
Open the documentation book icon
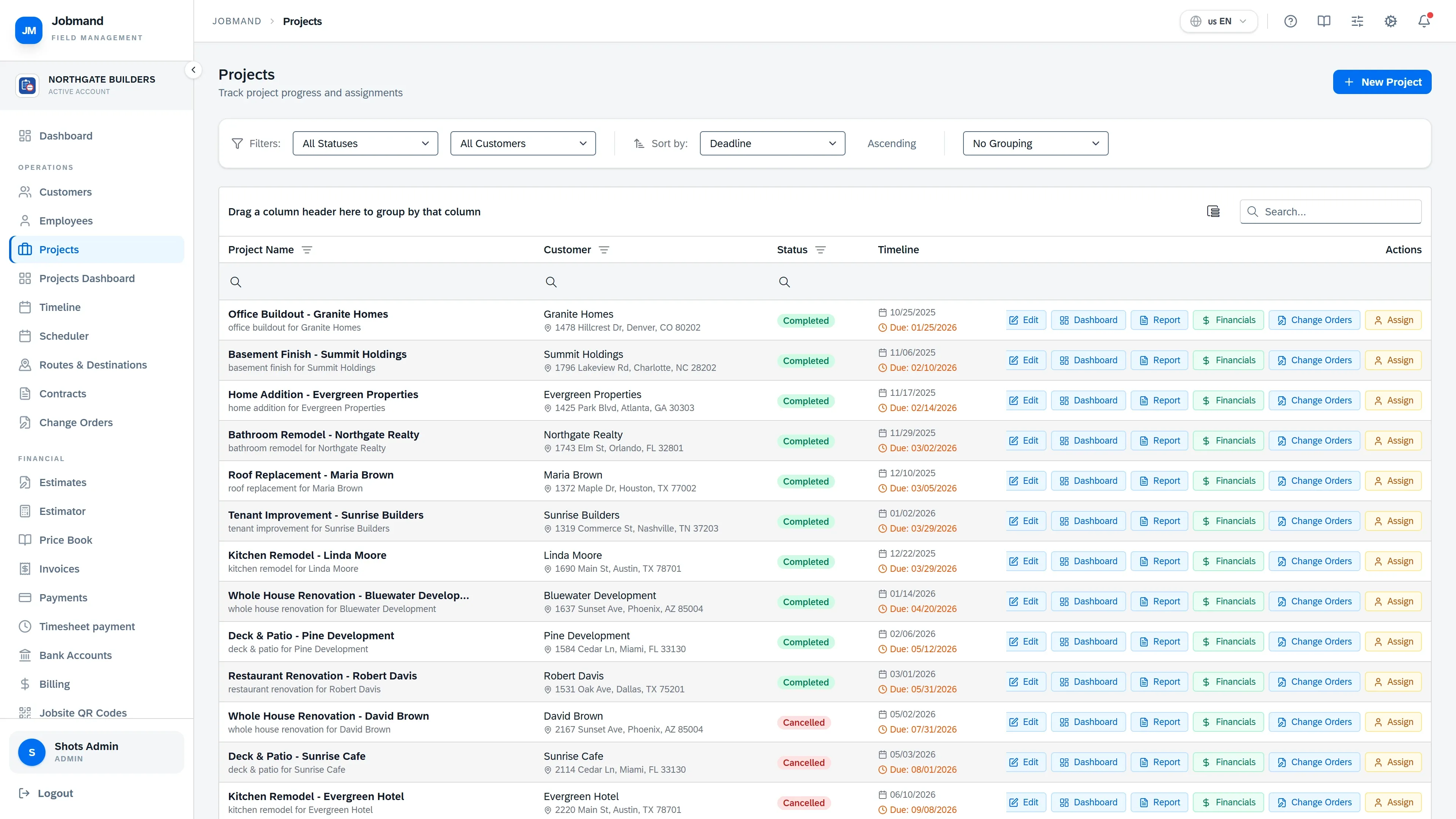1324,22
